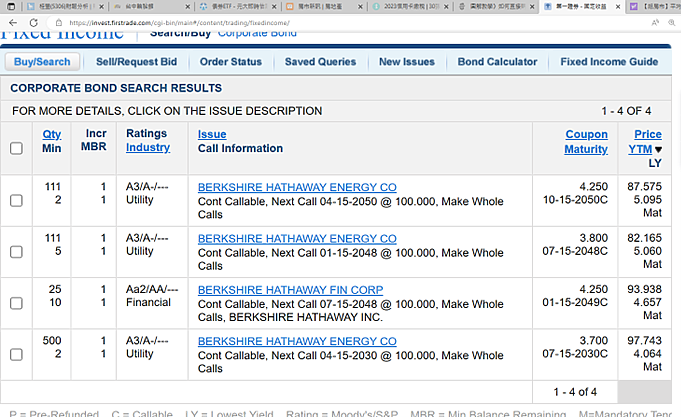
Task: Open the Buy/Search tab
Action: 42,62
